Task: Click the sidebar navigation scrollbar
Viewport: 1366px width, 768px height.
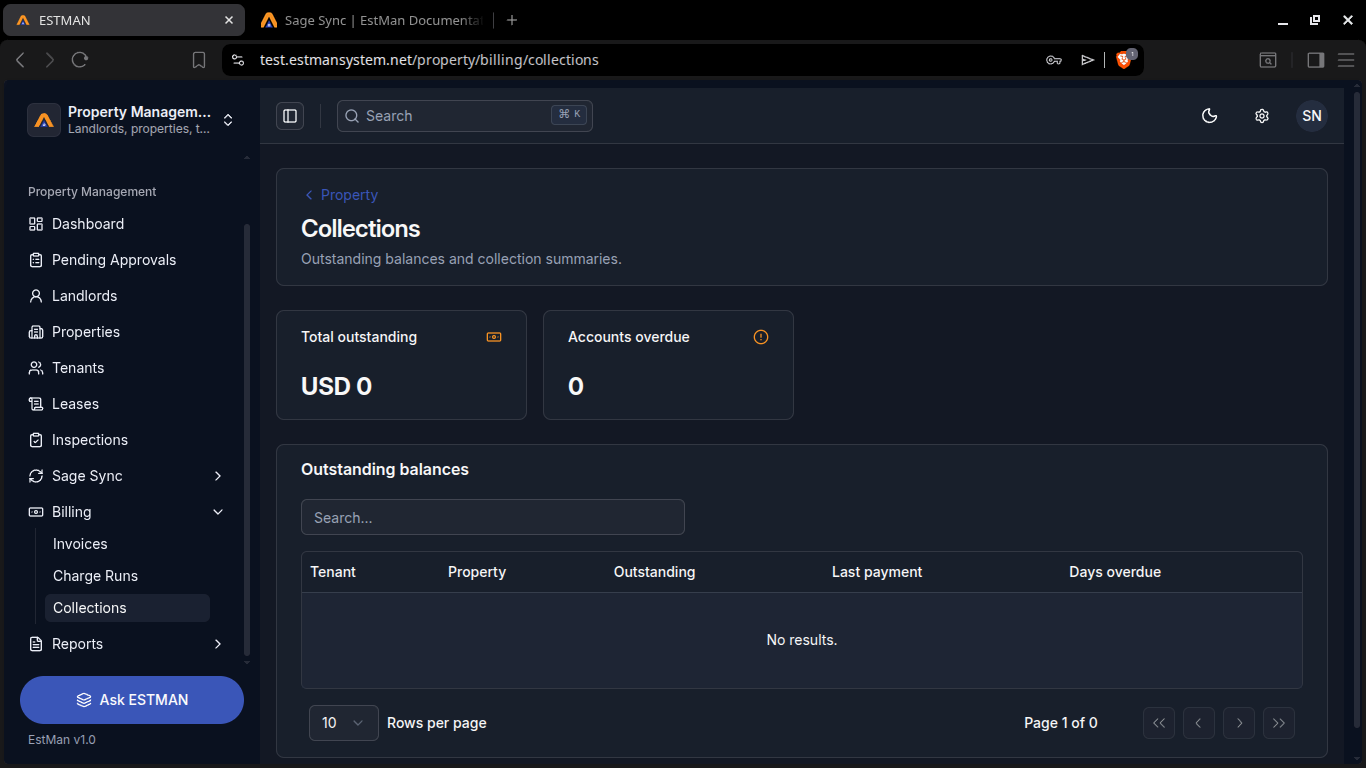Action: tap(247, 440)
